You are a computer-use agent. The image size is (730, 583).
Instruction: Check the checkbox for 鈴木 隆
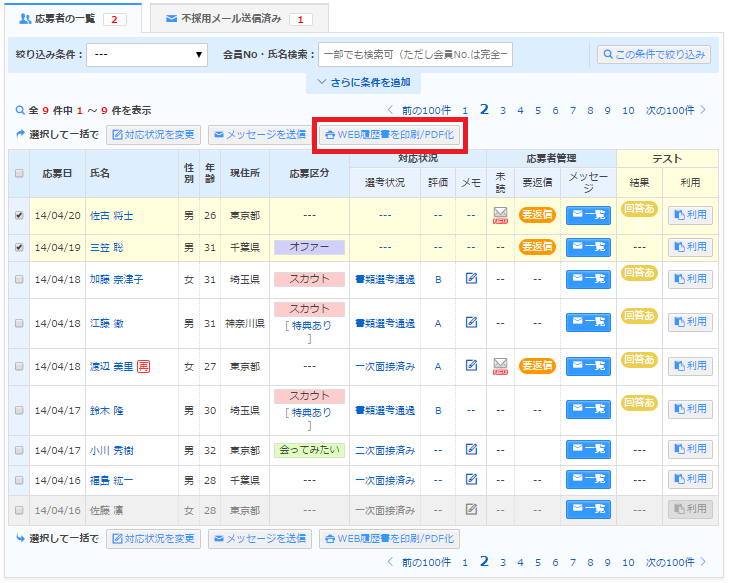point(19,410)
